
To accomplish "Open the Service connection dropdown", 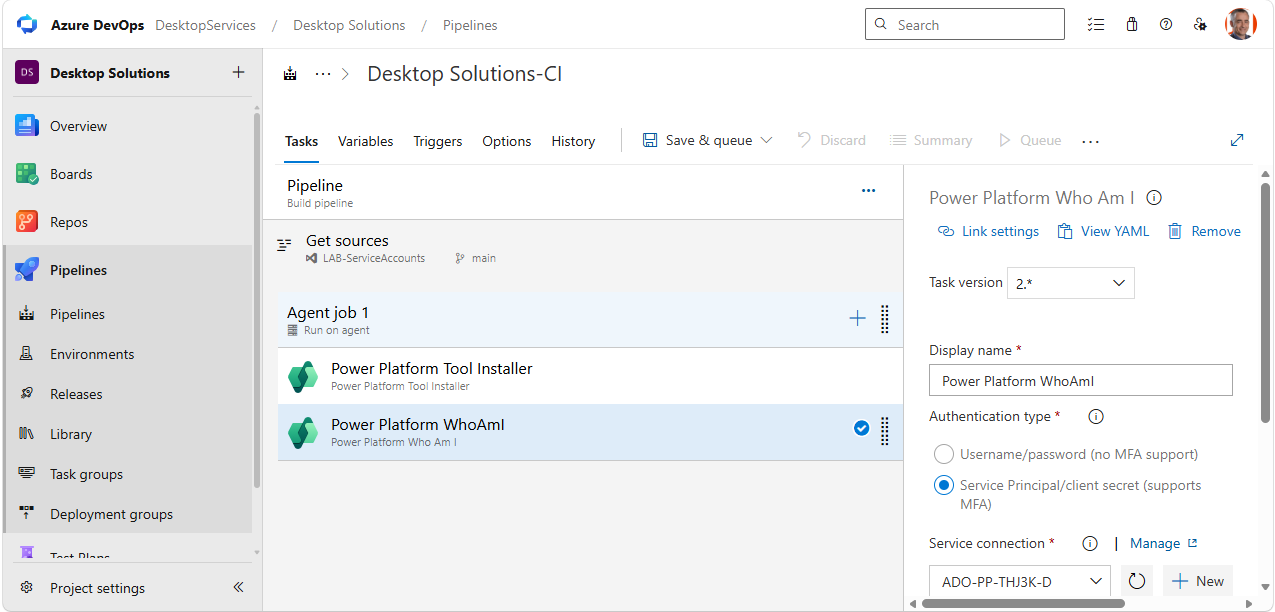I will click(x=1020, y=581).
